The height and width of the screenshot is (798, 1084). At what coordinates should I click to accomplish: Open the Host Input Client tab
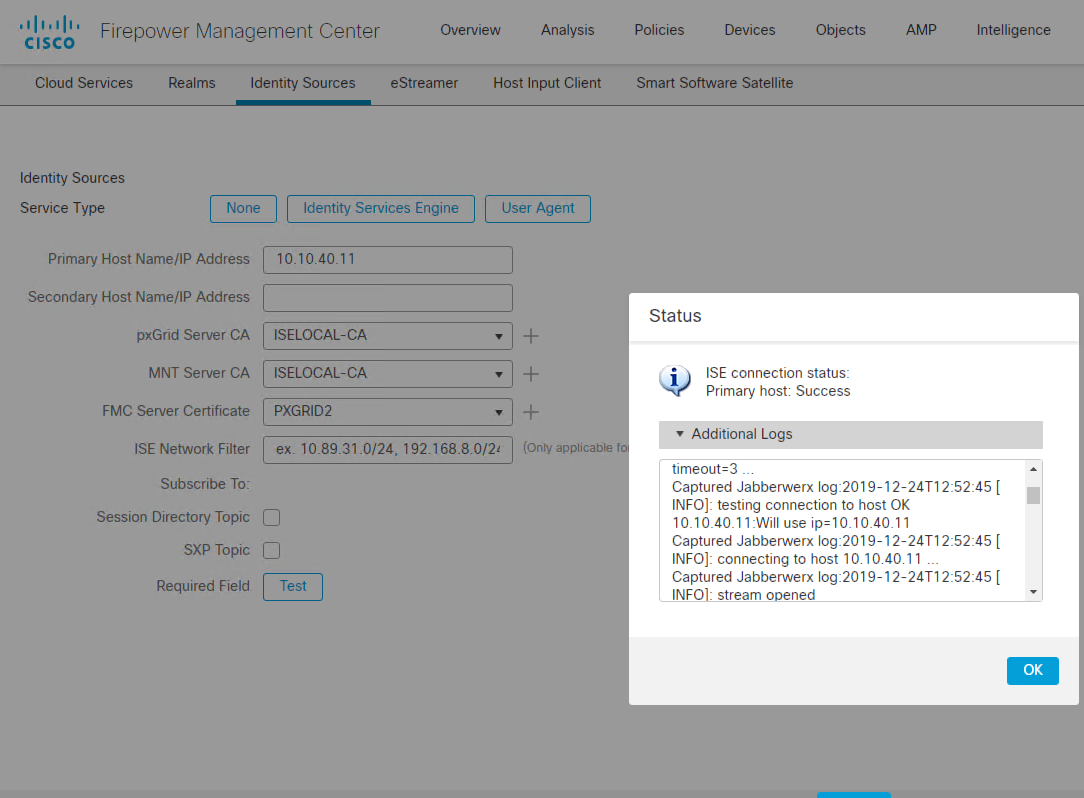tap(547, 83)
